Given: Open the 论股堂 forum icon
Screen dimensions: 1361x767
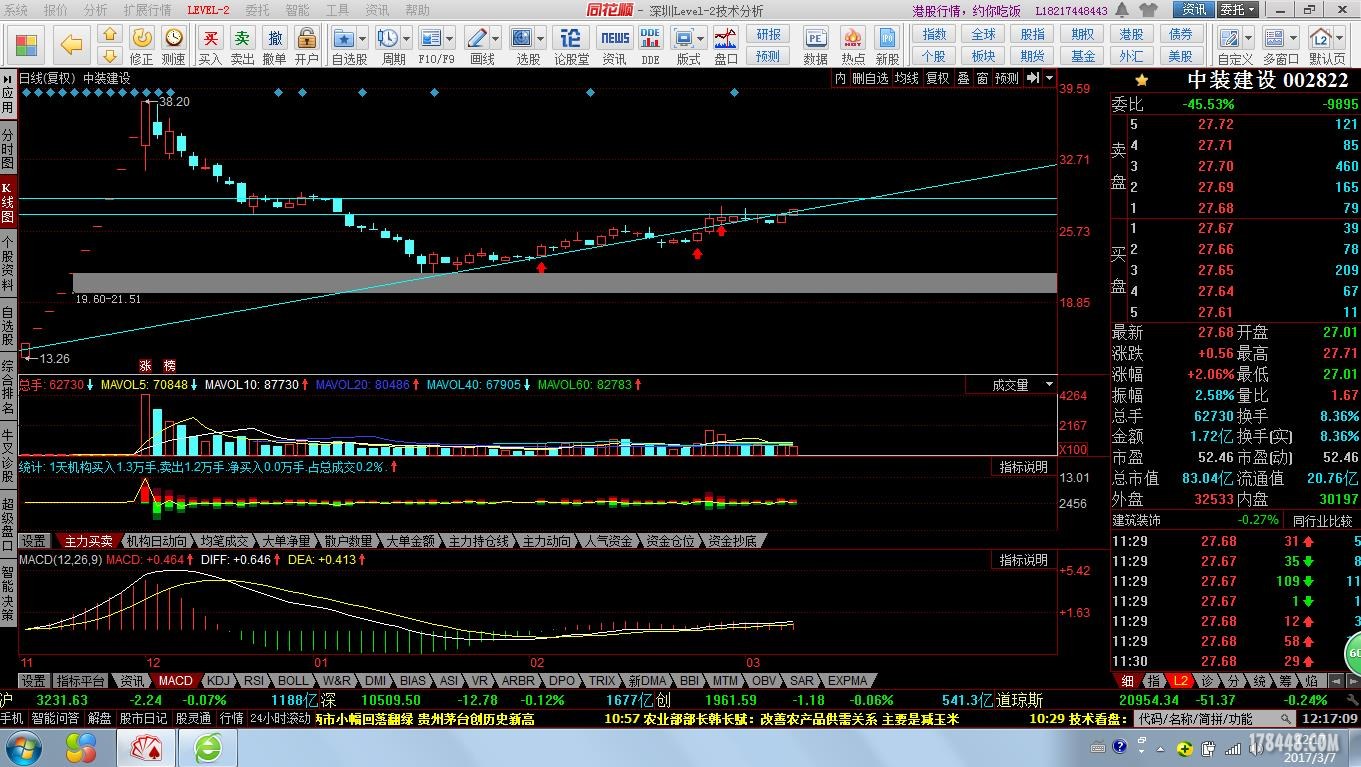Looking at the screenshot, I should coord(571,45).
